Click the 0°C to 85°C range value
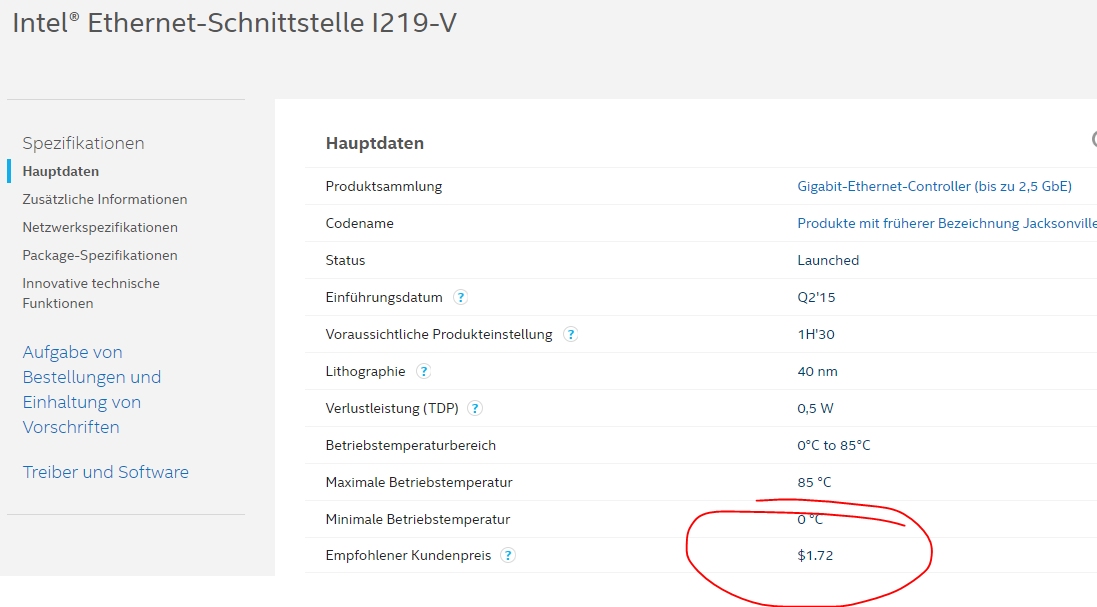 click(x=834, y=445)
